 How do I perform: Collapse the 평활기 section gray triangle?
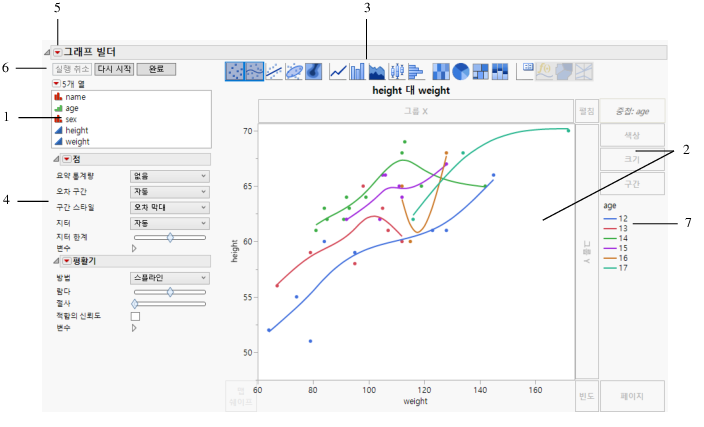point(56,261)
